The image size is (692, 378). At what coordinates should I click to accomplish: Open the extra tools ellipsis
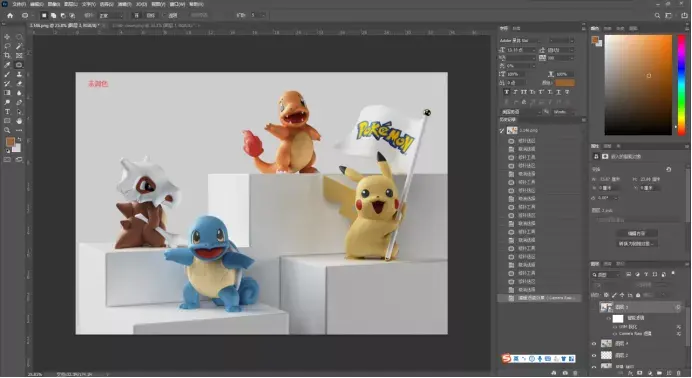19,131
